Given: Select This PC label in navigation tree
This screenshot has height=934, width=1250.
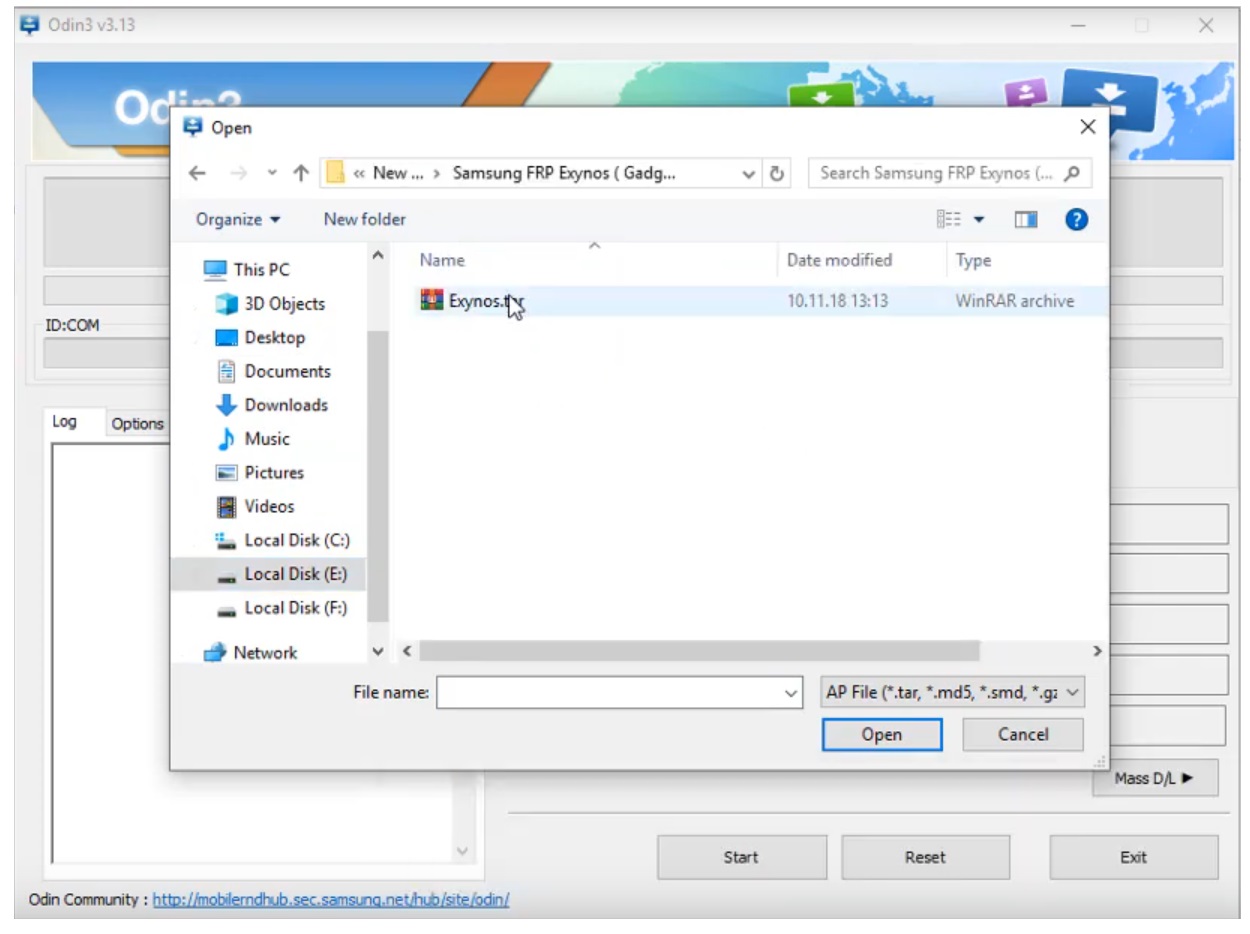Looking at the screenshot, I should pos(262,270).
